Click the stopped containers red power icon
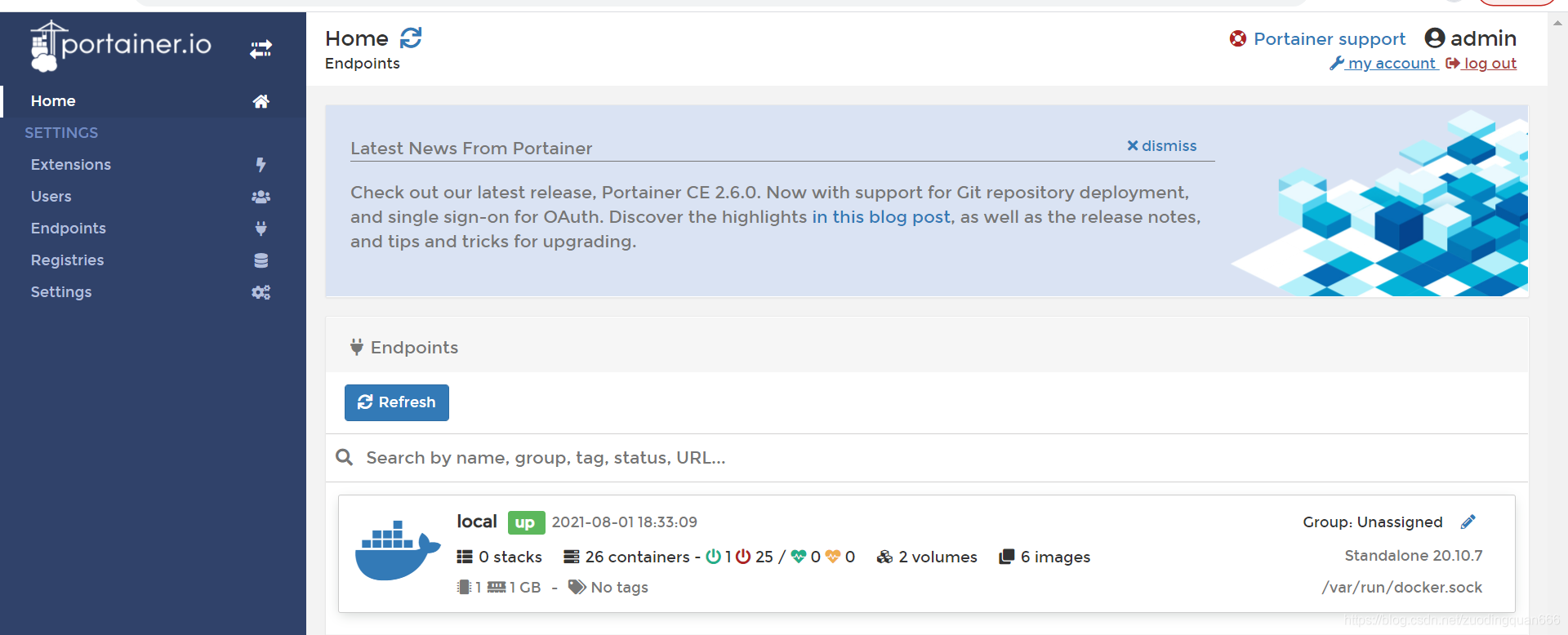Image resolution: width=1568 pixels, height=635 pixels. (x=743, y=557)
